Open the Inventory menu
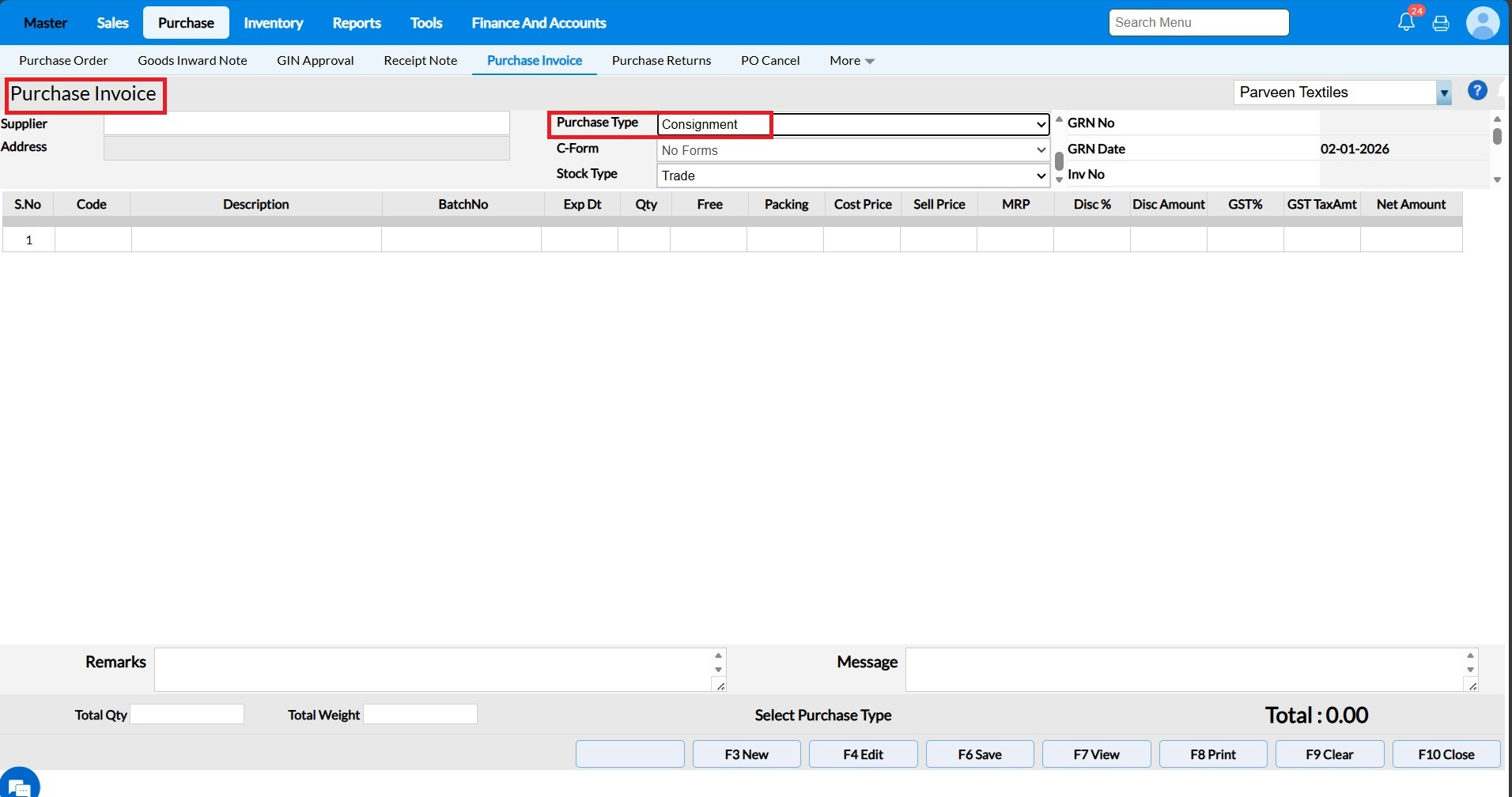Screen dimensions: 1512x797 click(x=273, y=23)
